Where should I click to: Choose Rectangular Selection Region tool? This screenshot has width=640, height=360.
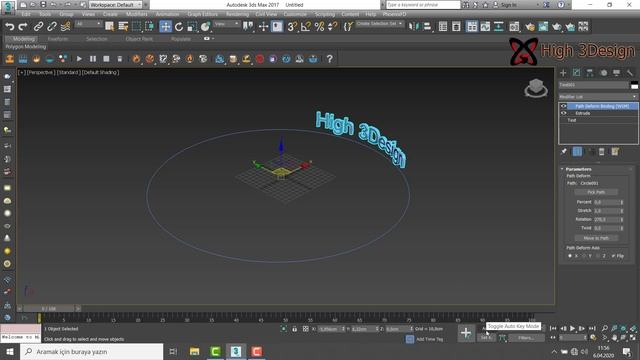point(136,27)
